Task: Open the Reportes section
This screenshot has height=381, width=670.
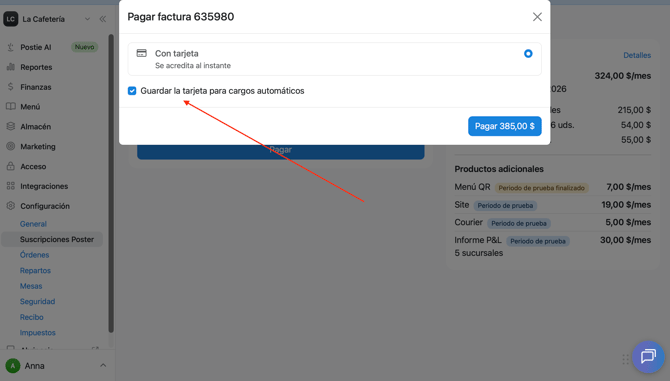Action: 36,67
